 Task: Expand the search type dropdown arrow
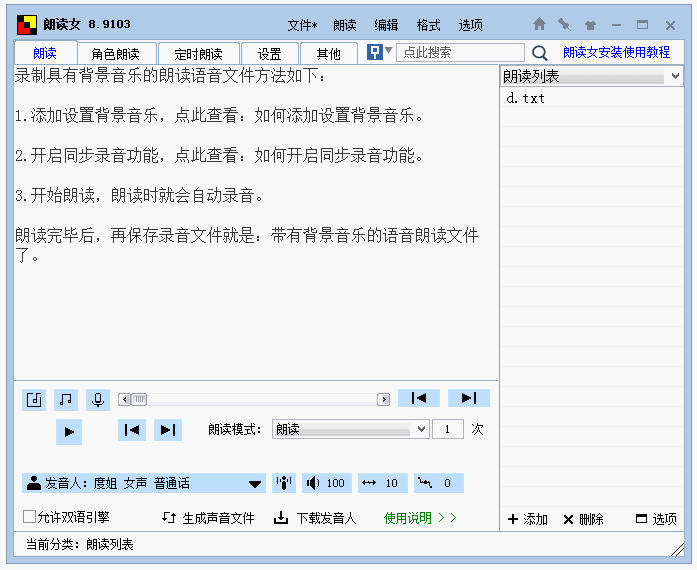point(389,50)
